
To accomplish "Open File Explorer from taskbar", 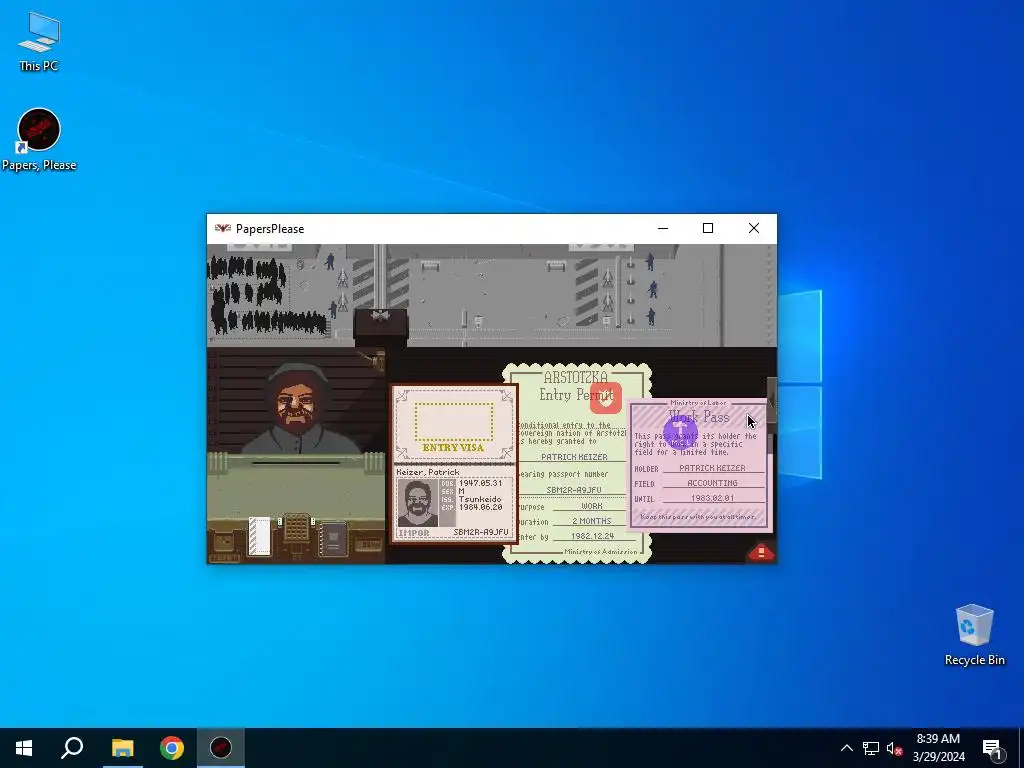I will pos(122,748).
